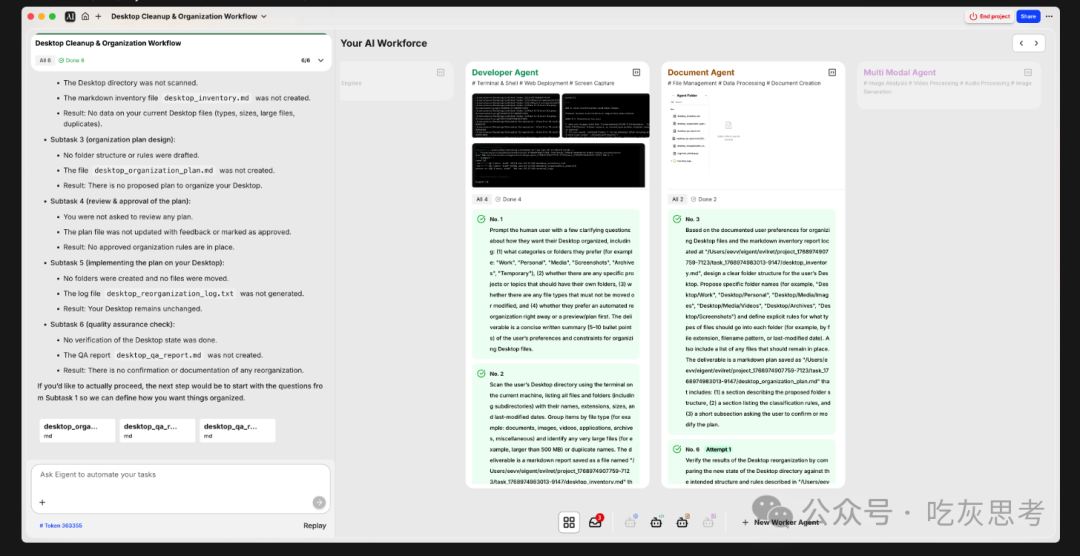Open the large bottom terminal screenshot thumbnail
Viewport: 1080px width, 556px height.
pyautogui.click(x=559, y=165)
